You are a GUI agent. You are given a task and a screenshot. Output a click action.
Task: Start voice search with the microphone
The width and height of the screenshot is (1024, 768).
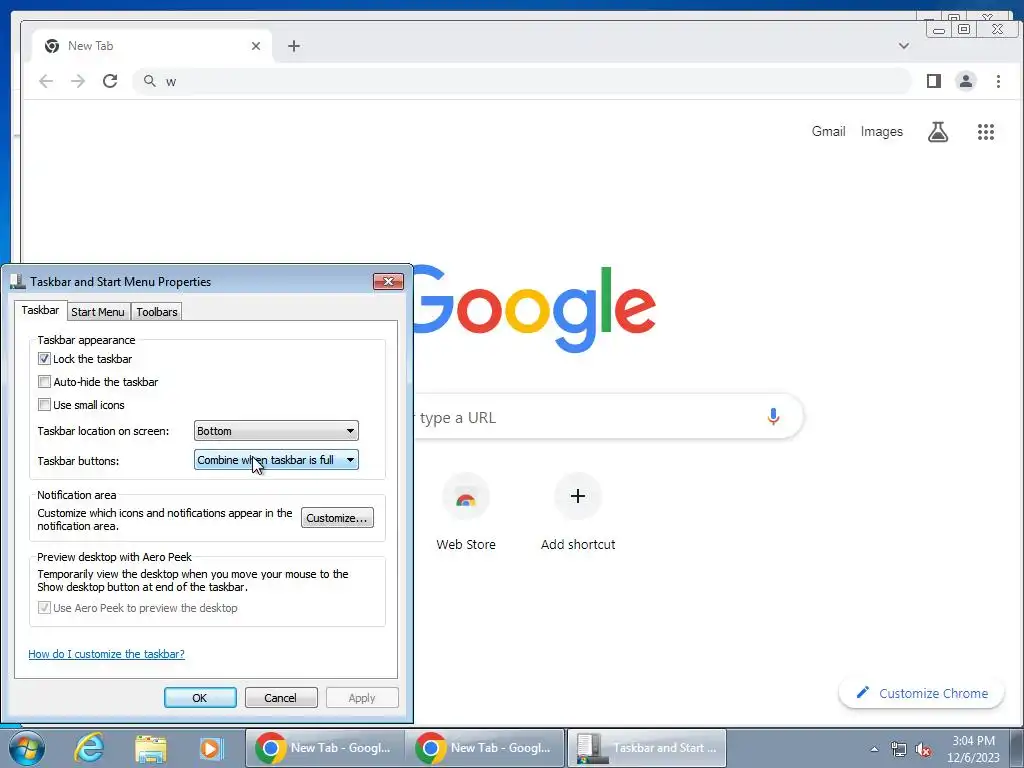click(x=773, y=417)
